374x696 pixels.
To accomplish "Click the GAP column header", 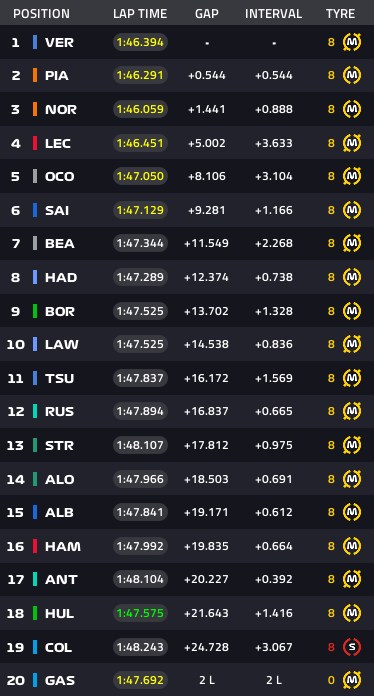I will (x=207, y=14).
